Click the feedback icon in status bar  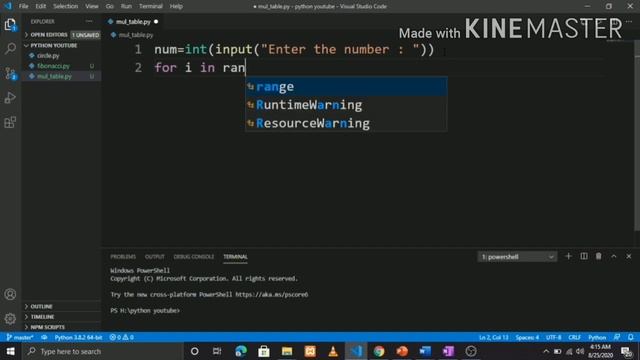pos(617,338)
